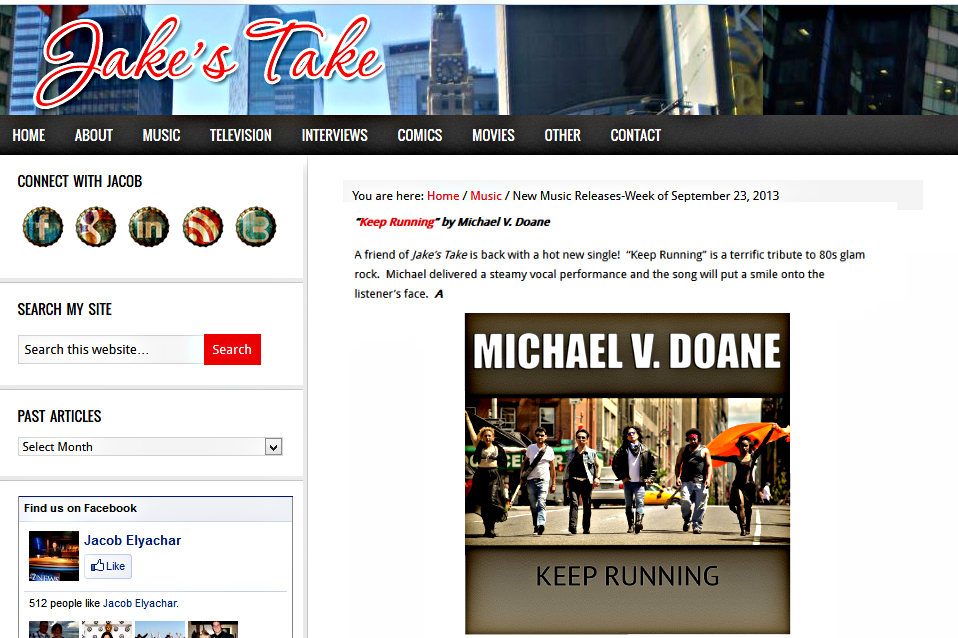Open the TELEVISION menu item
This screenshot has width=958, height=638.
coord(241,135)
